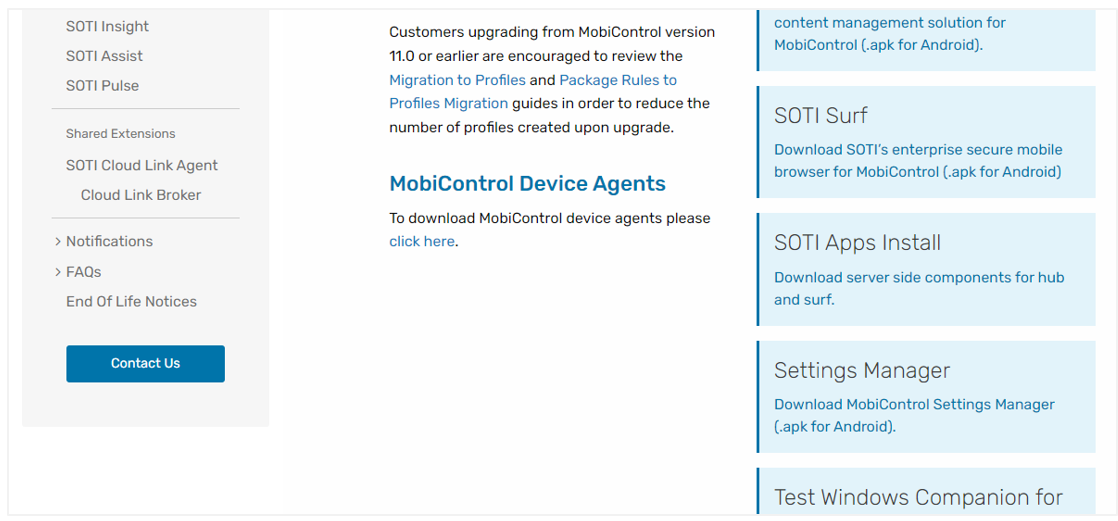Screen dimensions: 1118x521
Task: Open Package Rules to Profiles Migration guide
Action: coord(617,80)
